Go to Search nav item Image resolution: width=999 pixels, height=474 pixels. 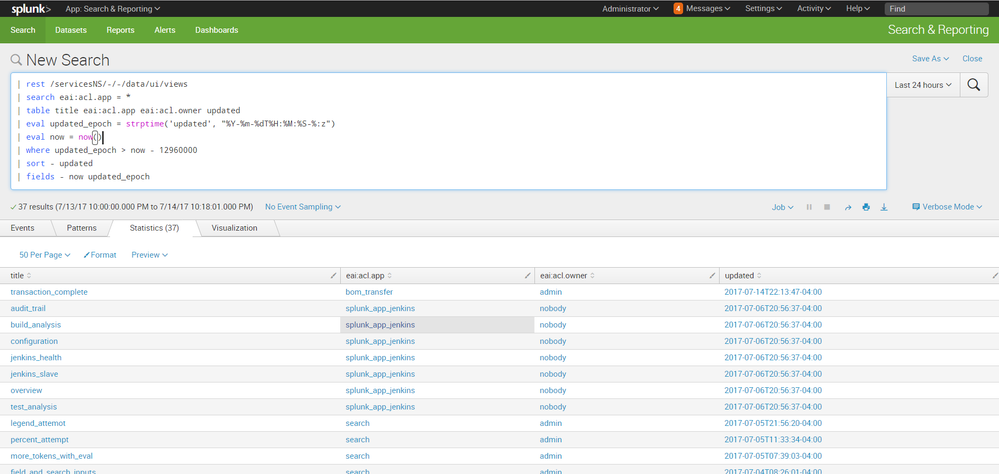23,30
